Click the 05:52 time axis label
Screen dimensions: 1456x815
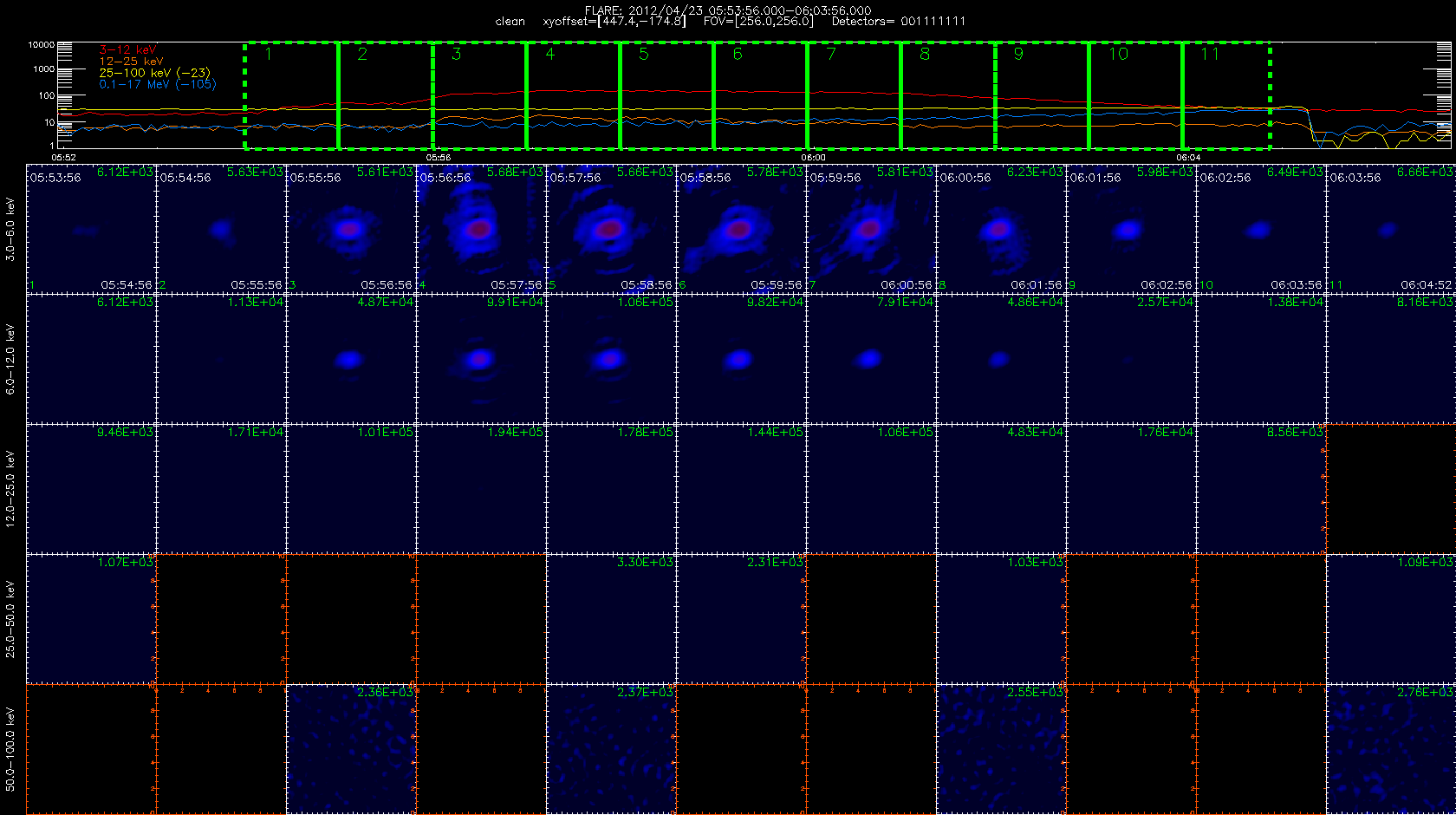(63, 158)
